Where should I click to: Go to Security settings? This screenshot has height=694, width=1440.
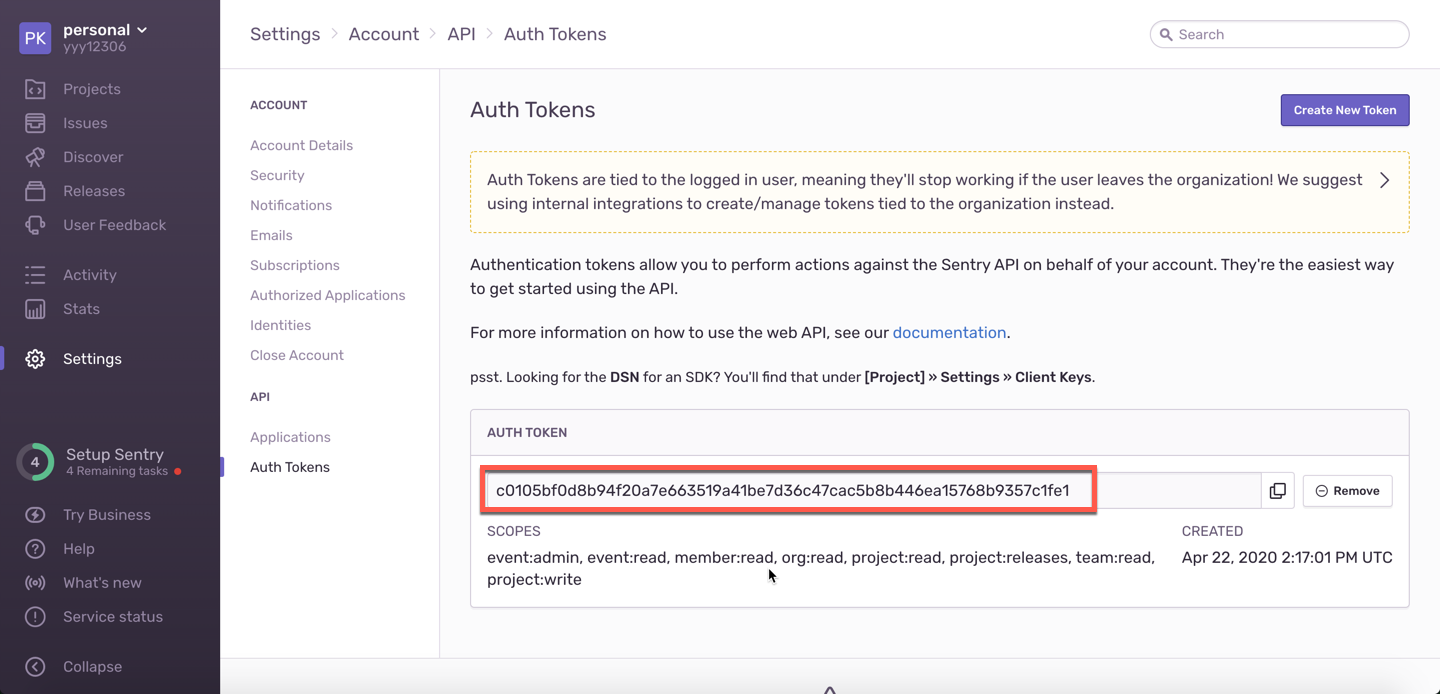click(x=277, y=175)
